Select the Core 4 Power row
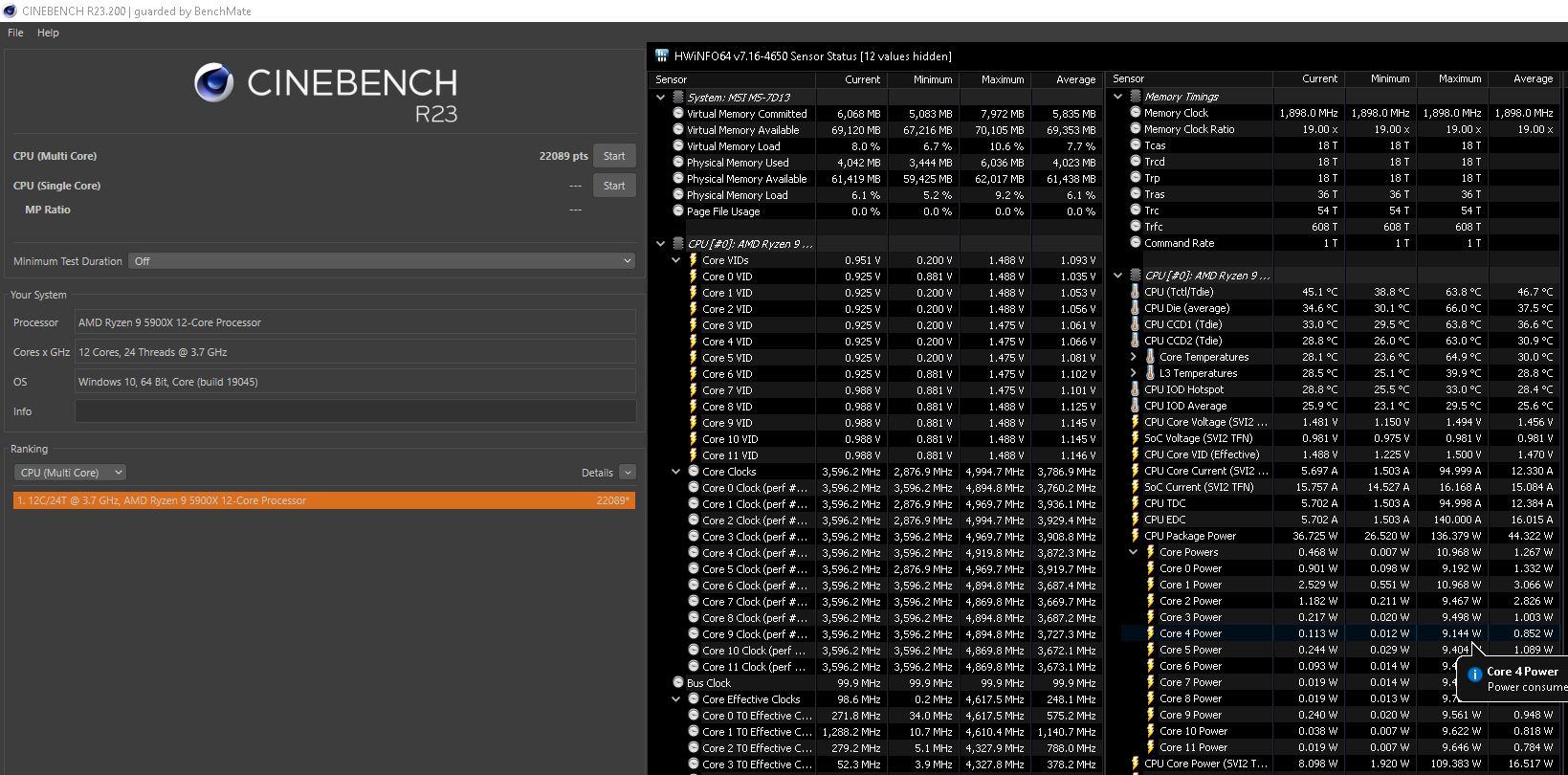 click(1339, 633)
